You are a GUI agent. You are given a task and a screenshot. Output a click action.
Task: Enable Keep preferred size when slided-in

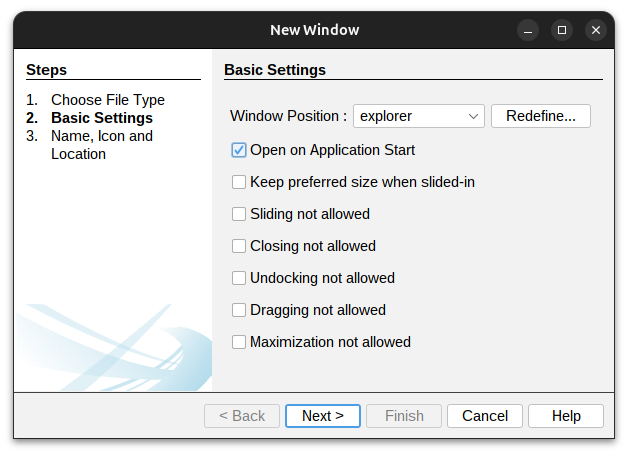pos(239,182)
